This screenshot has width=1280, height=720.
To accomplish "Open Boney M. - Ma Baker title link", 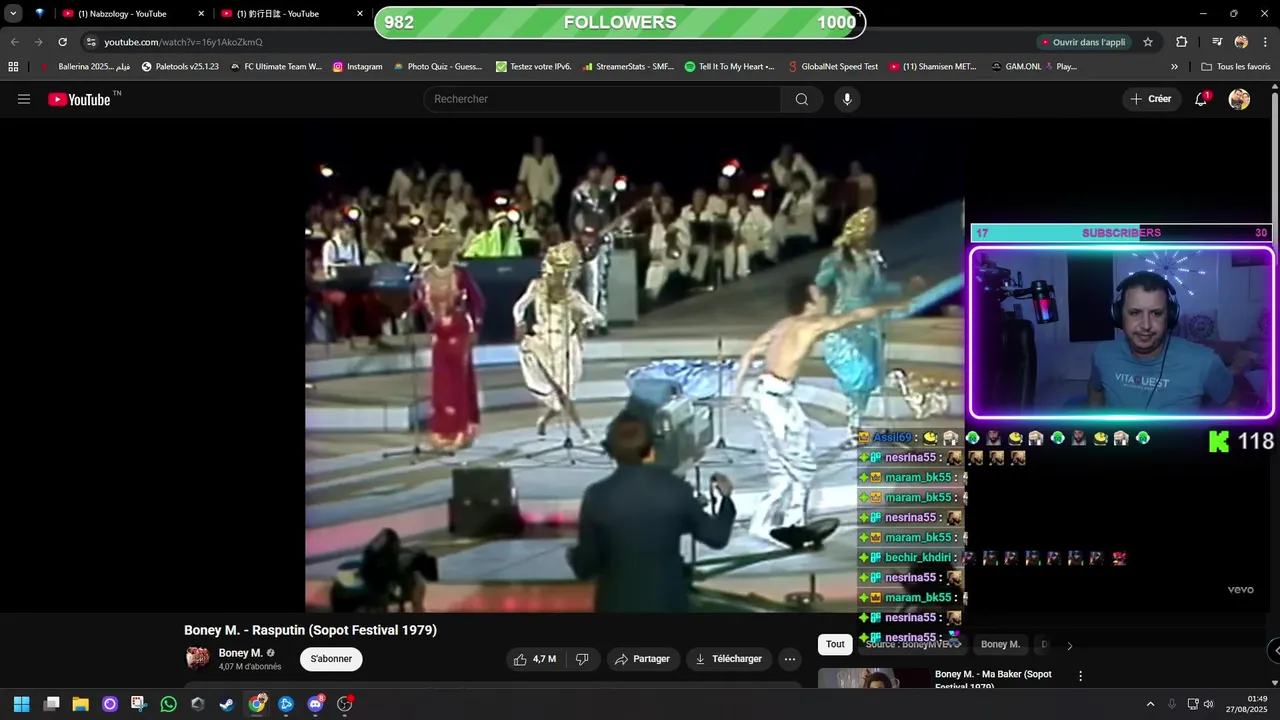I will click(x=993, y=680).
